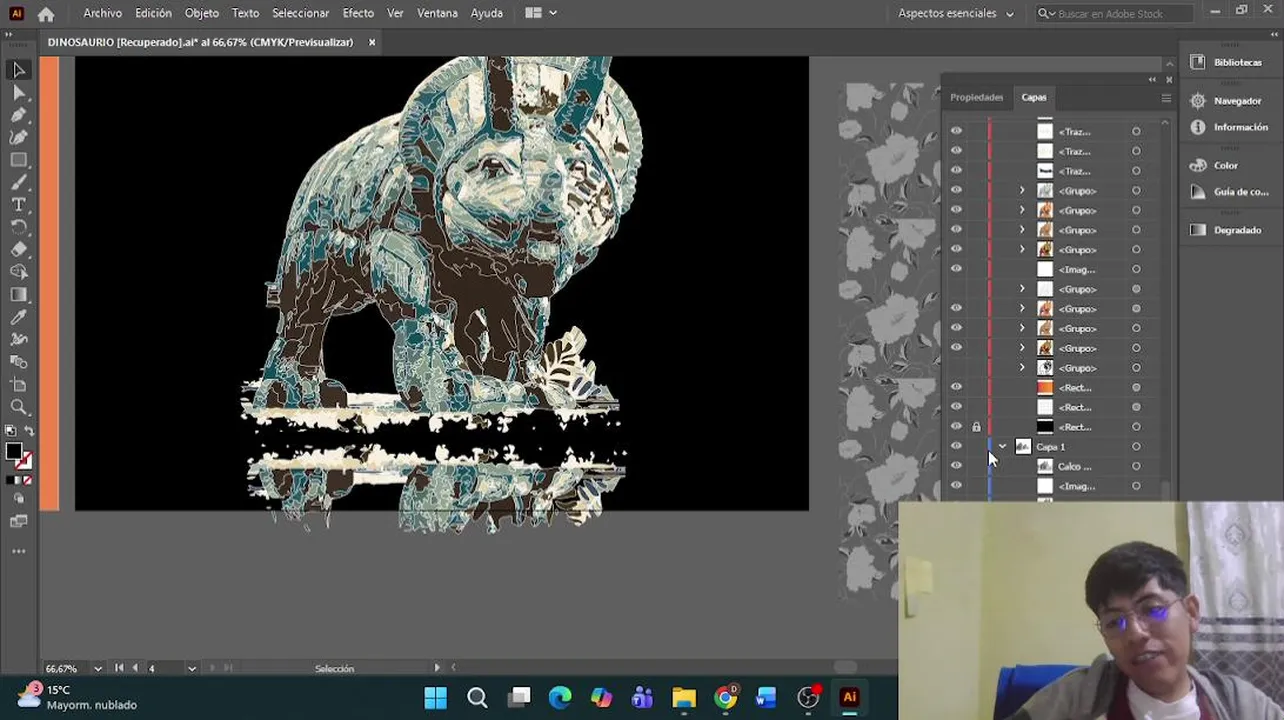Viewport: 1284px width, 720px height.
Task: Open the Guía de color panel
Action: point(1229,192)
